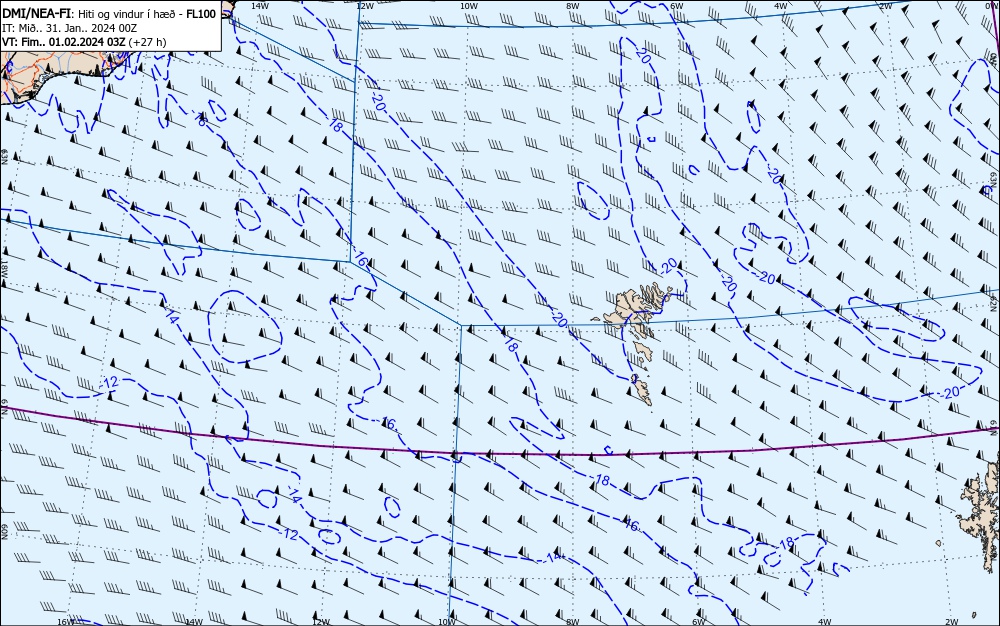Viewport: 1000px width, 626px height.
Task: Click the 8W longitude label on the bottom edge
Action: (573, 622)
